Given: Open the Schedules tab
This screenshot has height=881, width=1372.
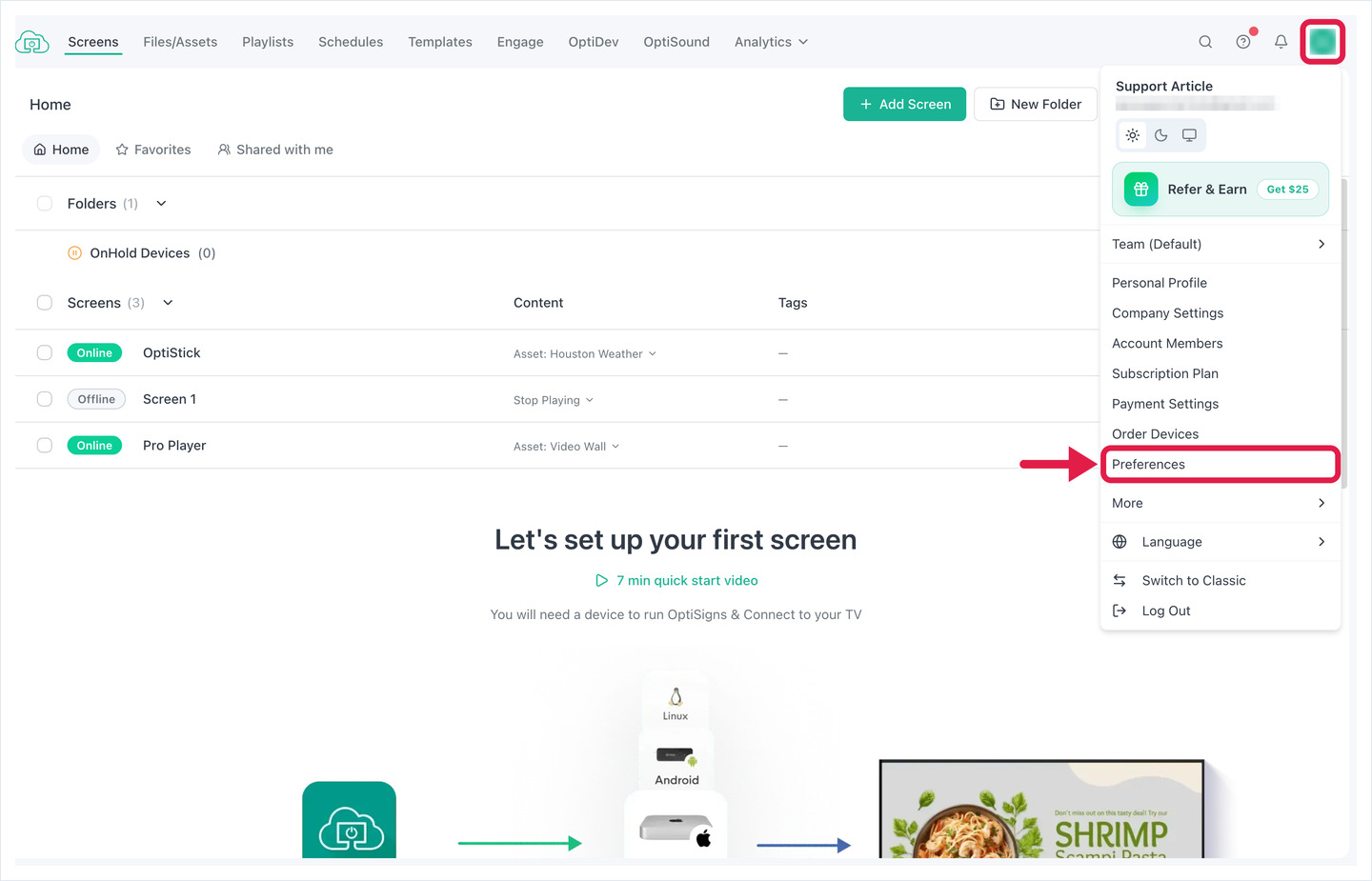Looking at the screenshot, I should [351, 42].
